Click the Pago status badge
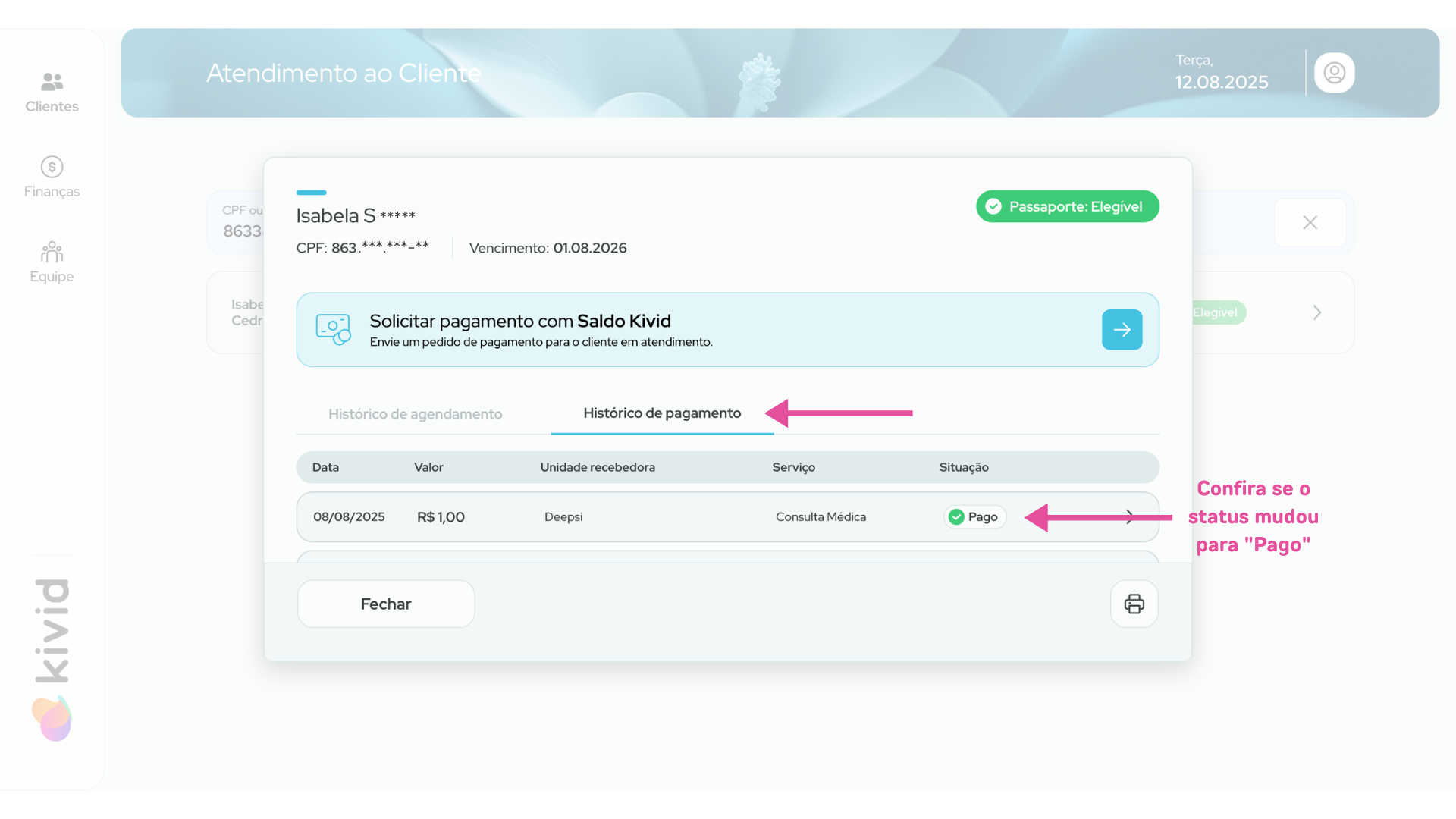This screenshot has height=819, width=1456. 974,517
